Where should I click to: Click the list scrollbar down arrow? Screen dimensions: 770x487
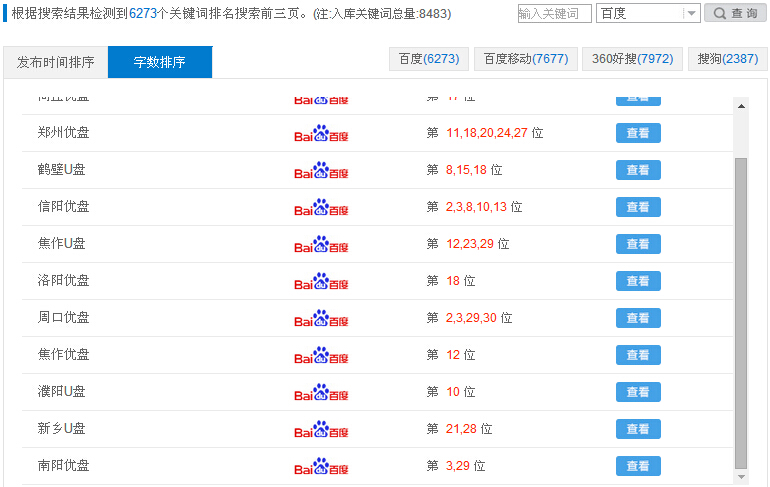pos(741,477)
